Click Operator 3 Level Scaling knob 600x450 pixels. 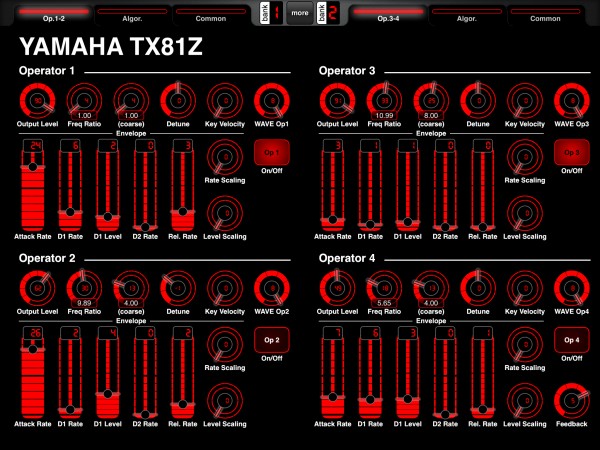point(525,213)
